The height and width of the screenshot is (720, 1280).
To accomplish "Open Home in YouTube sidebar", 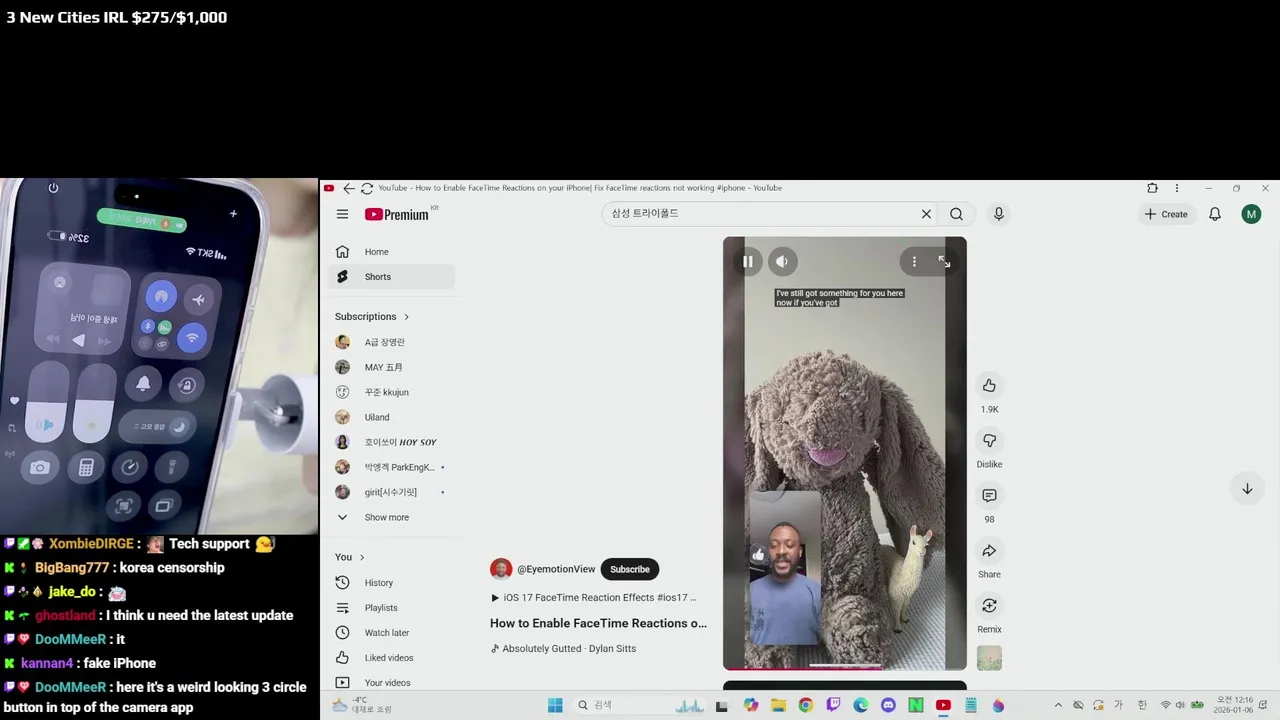I will tap(392, 252).
